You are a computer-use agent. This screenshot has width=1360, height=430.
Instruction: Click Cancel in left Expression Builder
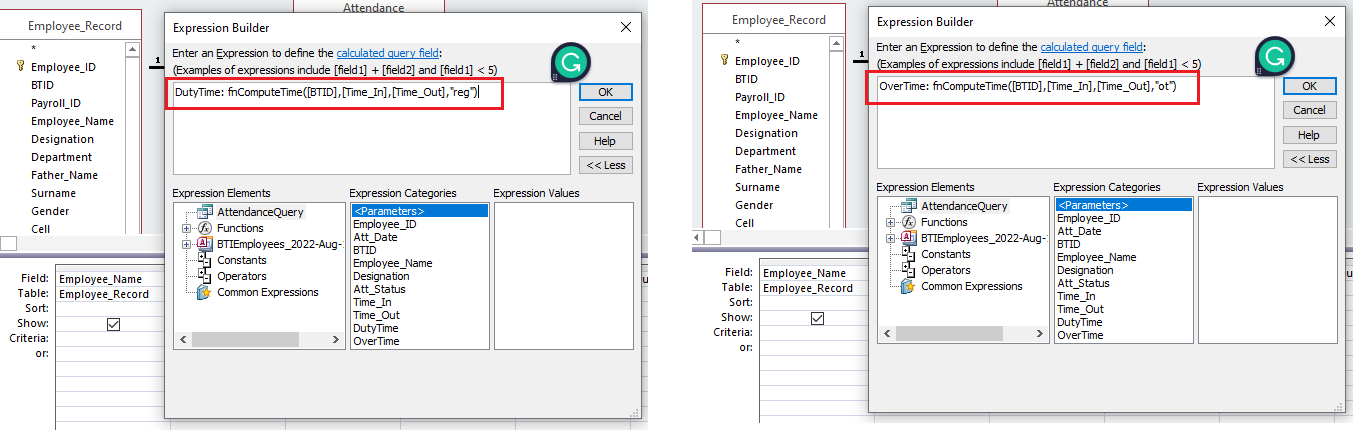[605, 116]
